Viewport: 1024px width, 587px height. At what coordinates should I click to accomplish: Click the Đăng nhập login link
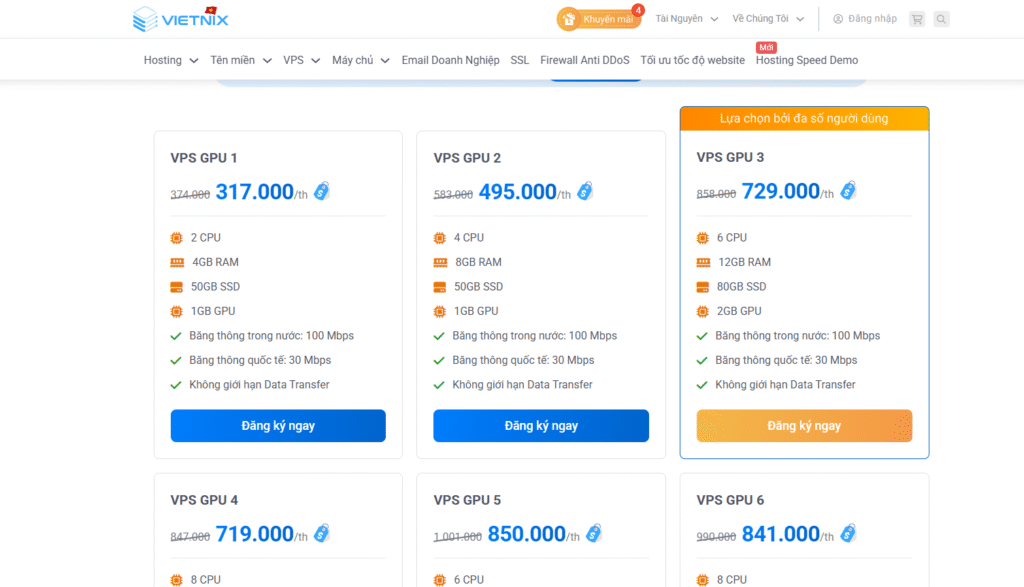pyautogui.click(x=865, y=19)
